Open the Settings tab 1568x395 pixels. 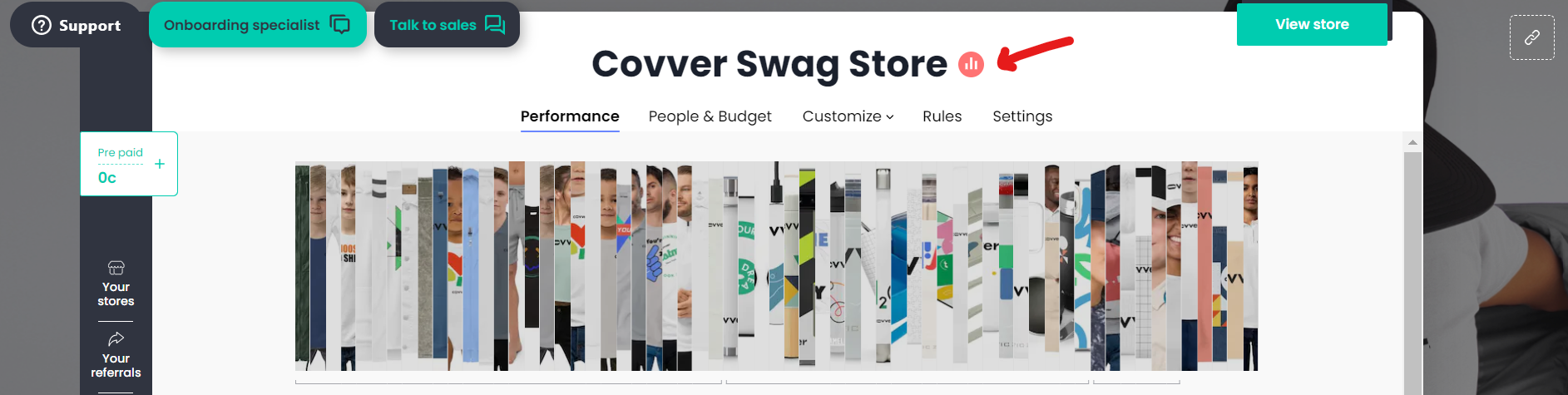point(1022,116)
